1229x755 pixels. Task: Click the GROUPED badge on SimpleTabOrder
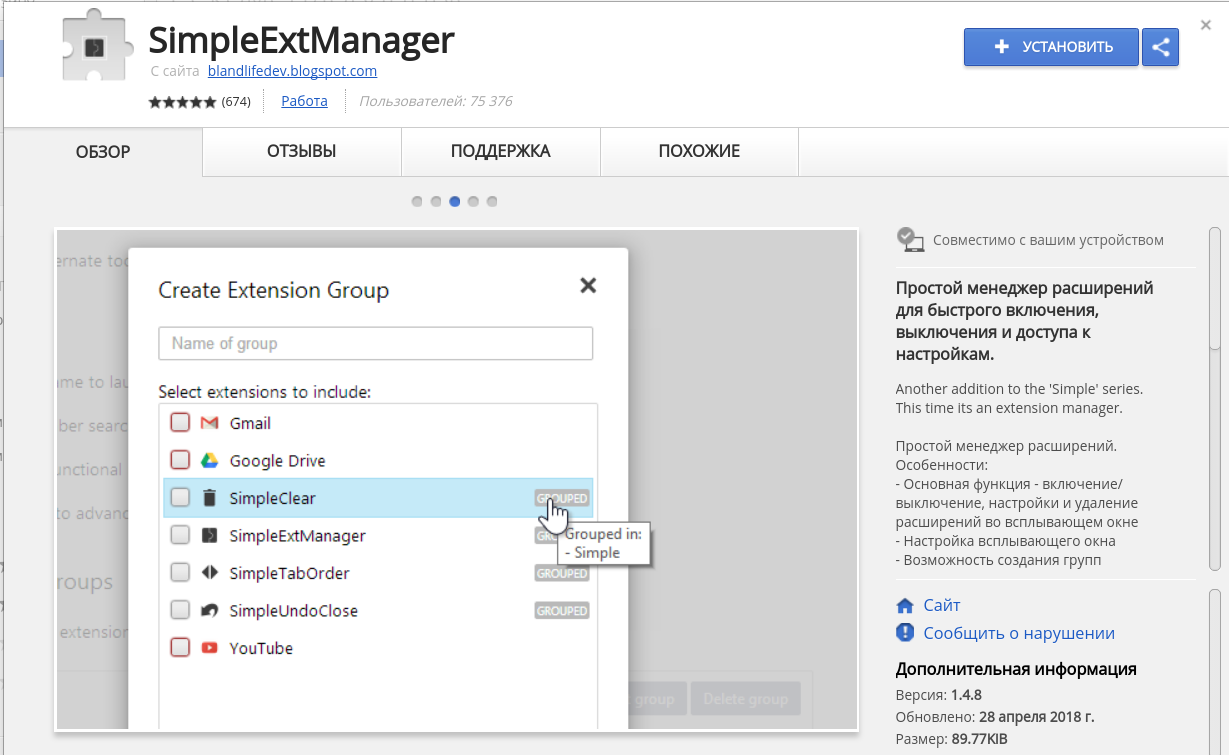(x=562, y=573)
